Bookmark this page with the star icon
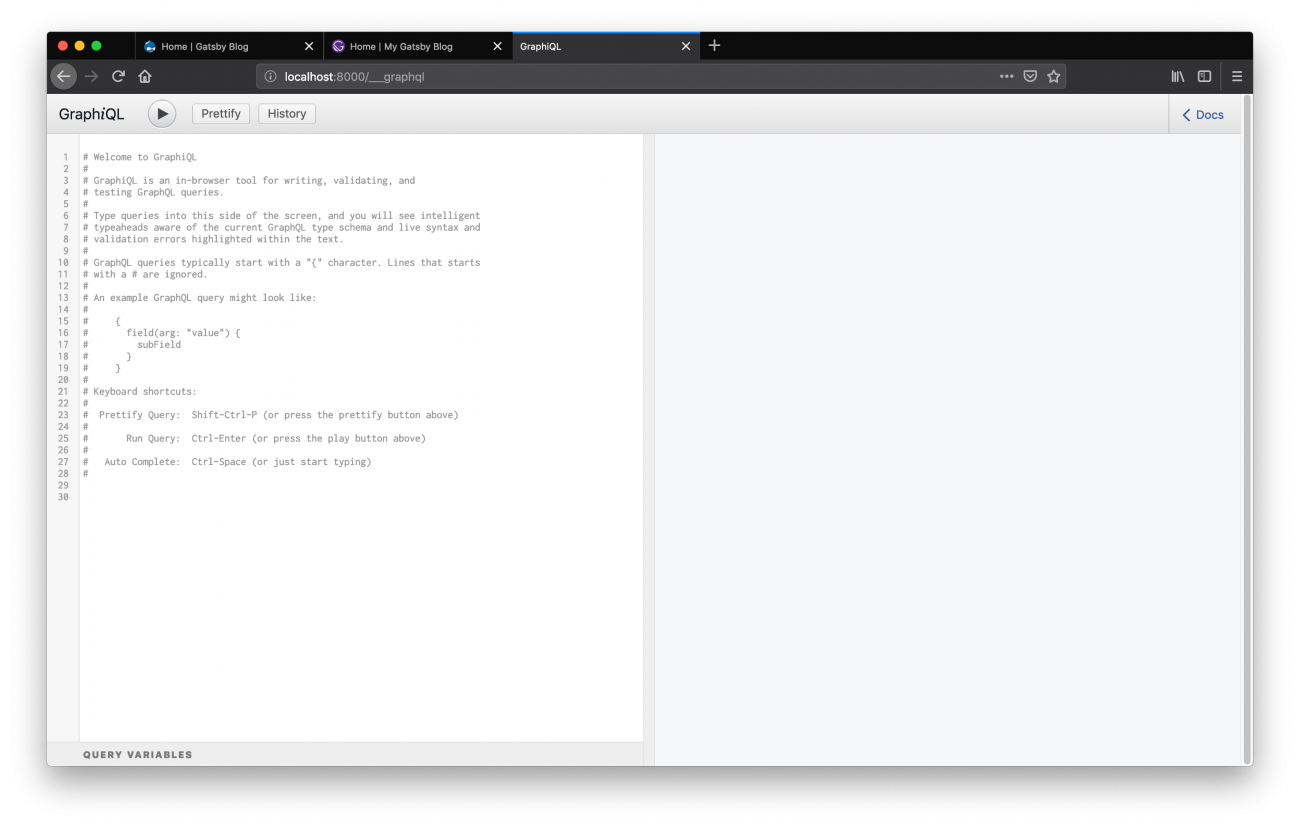This screenshot has width=1300, height=828. point(1053,76)
